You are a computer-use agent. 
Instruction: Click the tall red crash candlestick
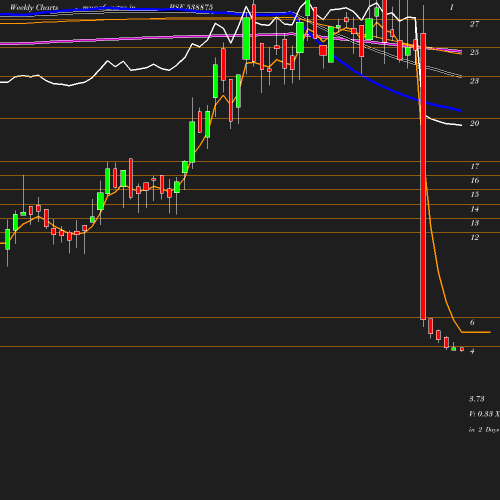coord(423,176)
